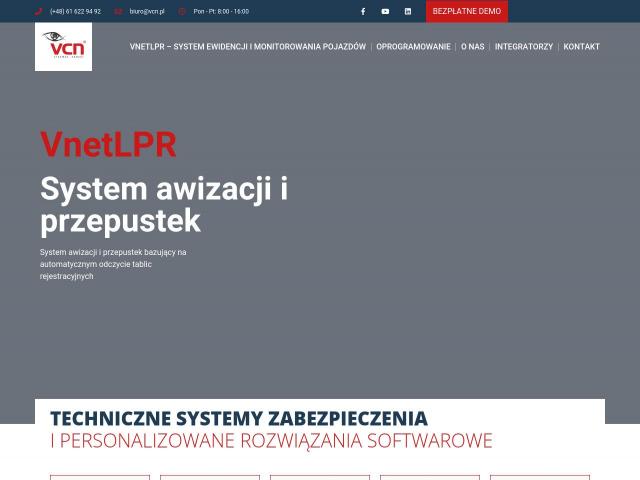Open the Facebook page icon
Viewport: 640px width, 480px height.
pos(363,11)
